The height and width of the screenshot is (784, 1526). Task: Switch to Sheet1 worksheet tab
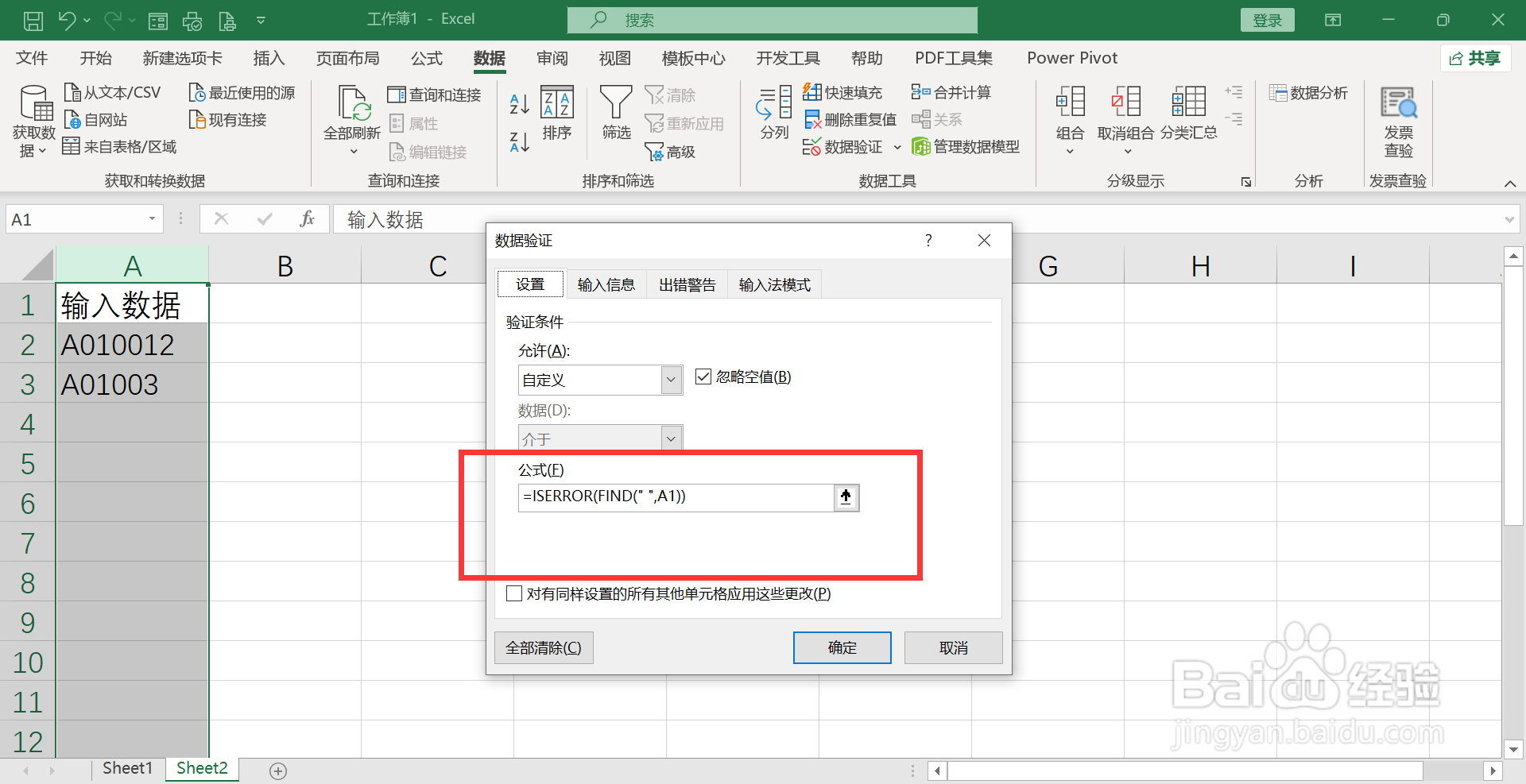coord(127,768)
